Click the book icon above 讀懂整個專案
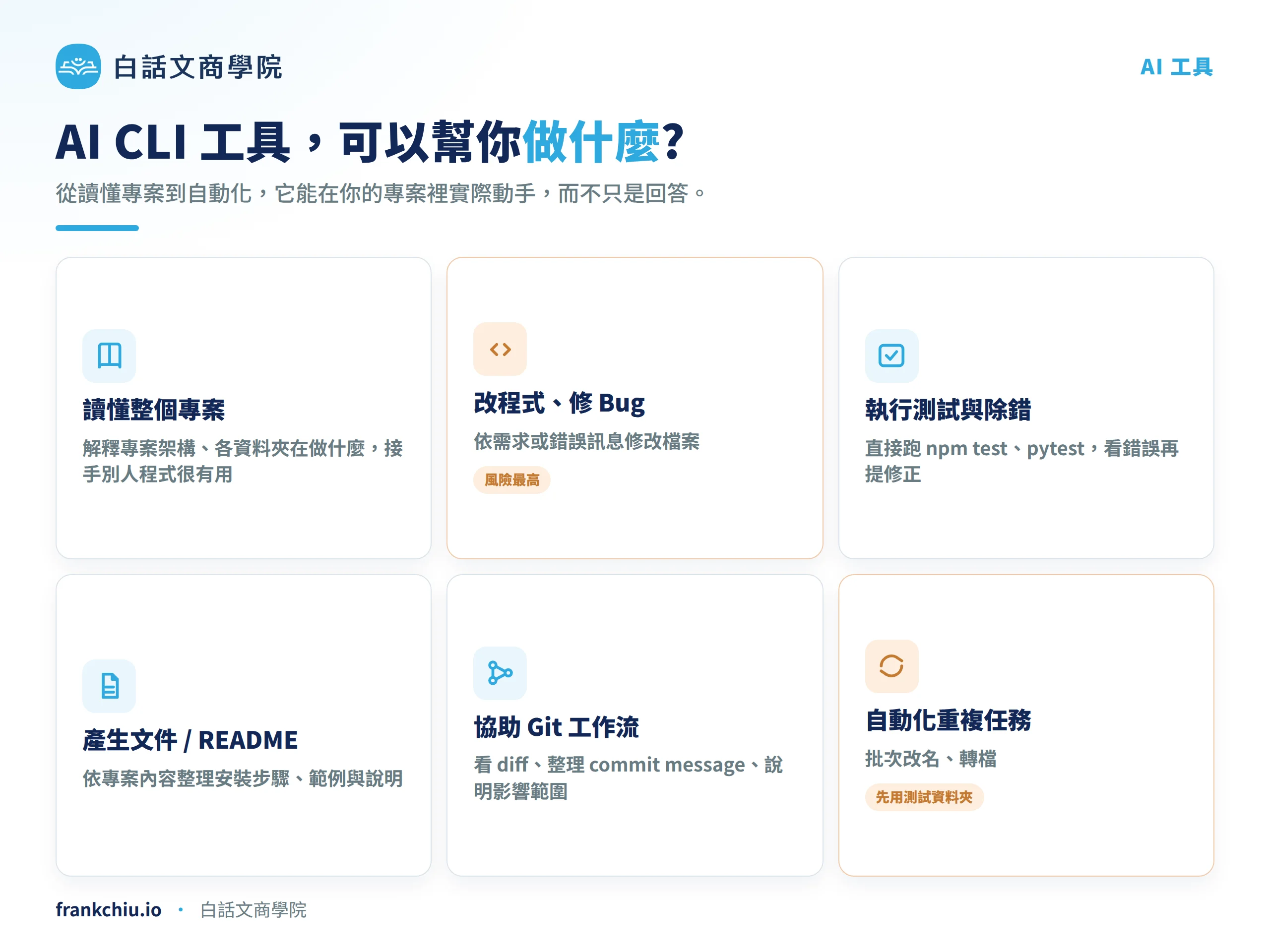Viewport: 1270px width, 952px height. [x=109, y=356]
